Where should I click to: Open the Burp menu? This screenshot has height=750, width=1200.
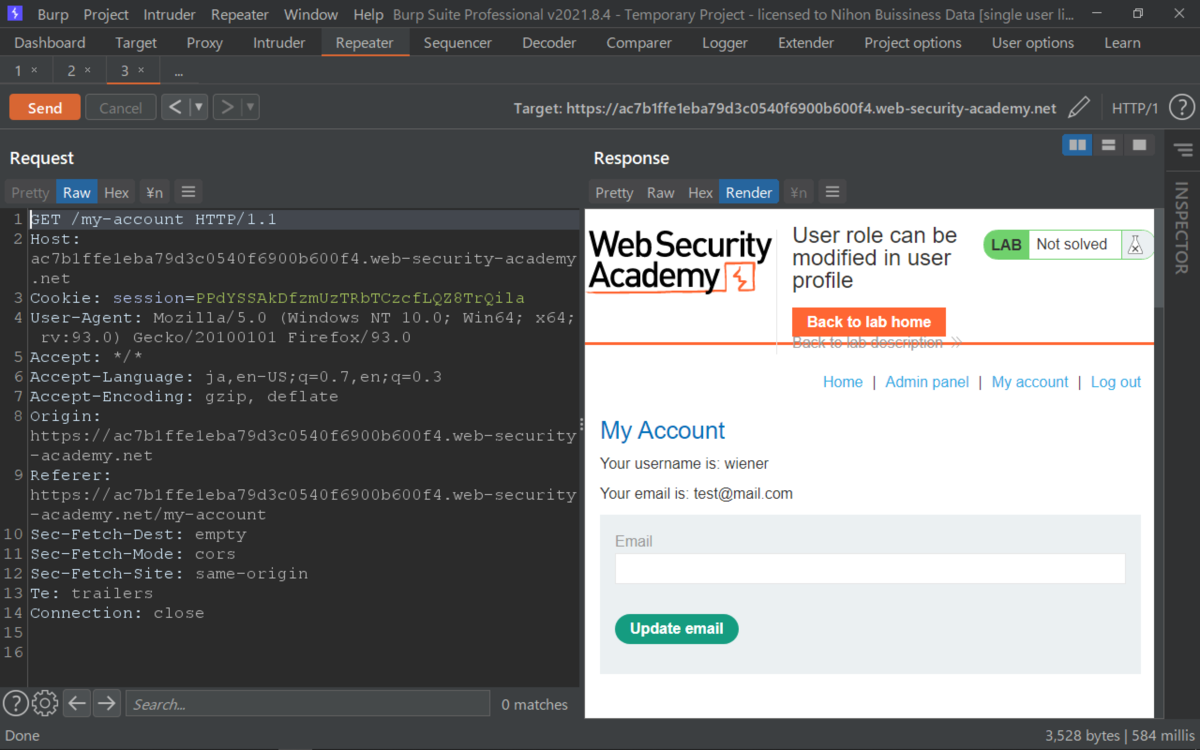pos(53,15)
